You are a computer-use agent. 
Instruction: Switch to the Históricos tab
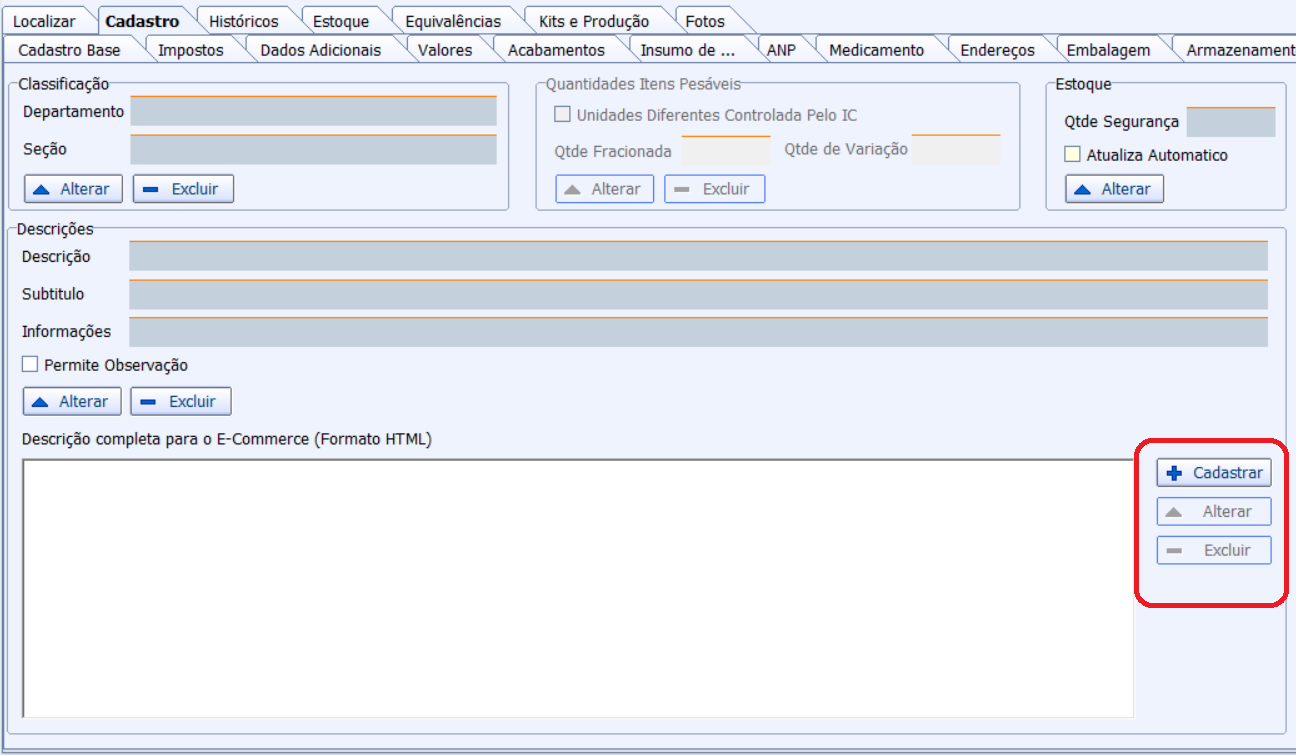pos(243,21)
